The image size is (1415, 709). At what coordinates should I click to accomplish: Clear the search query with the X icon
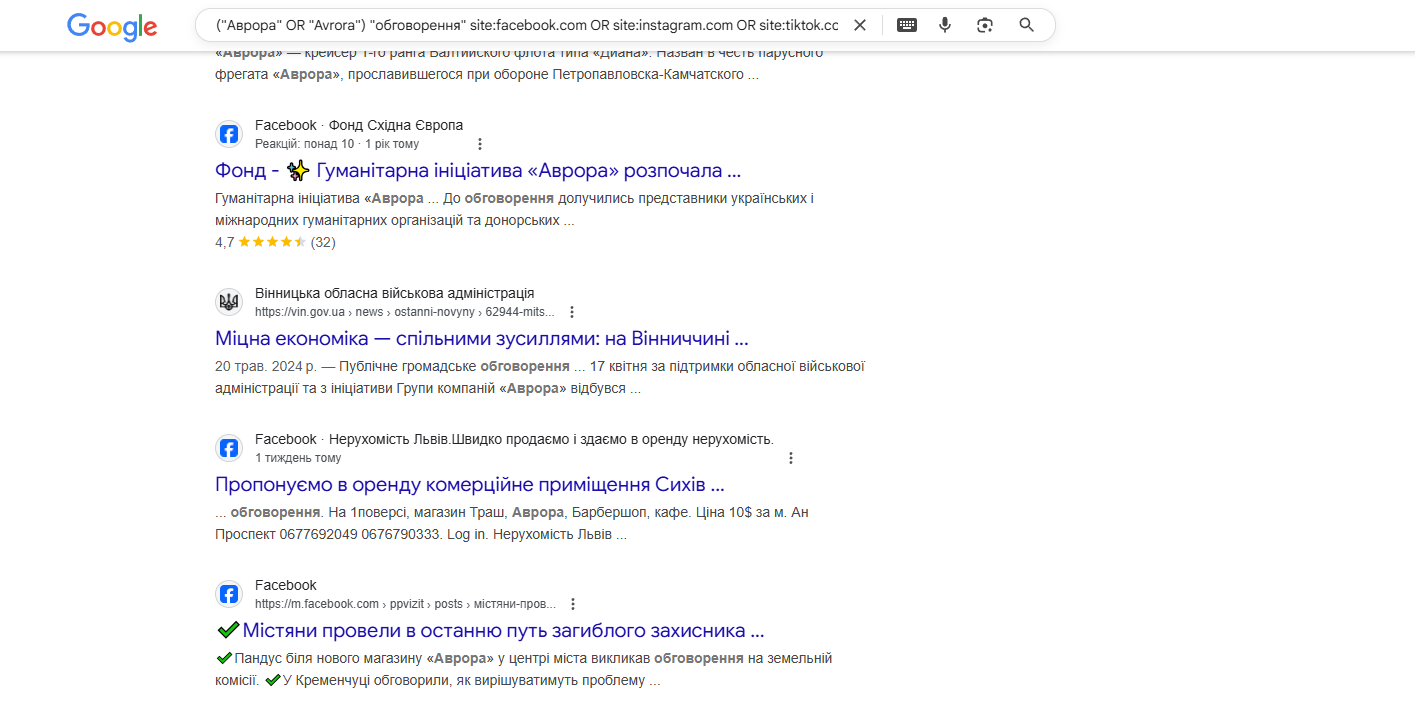[x=860, y=25]
